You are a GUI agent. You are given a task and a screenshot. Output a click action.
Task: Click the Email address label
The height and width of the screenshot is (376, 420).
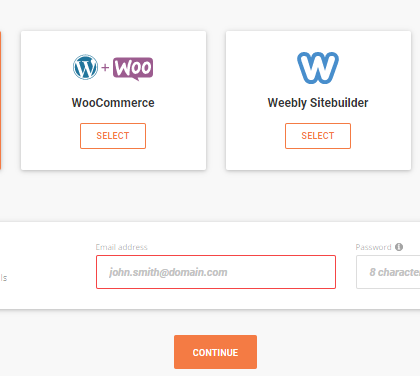pos(121,247)
